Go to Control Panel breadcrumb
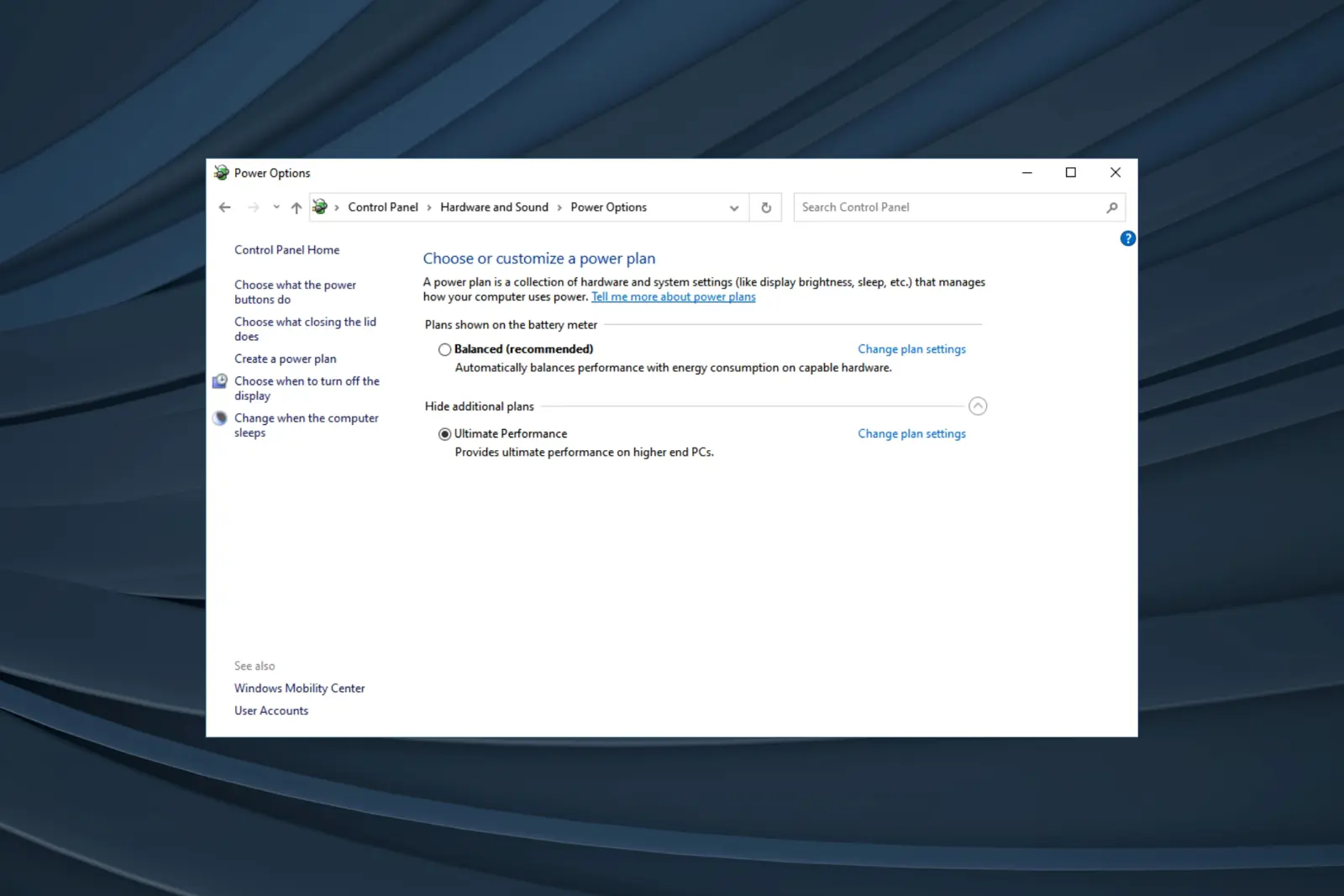The height and width of the screenshot is (896, 1344). tap(382, 207)
